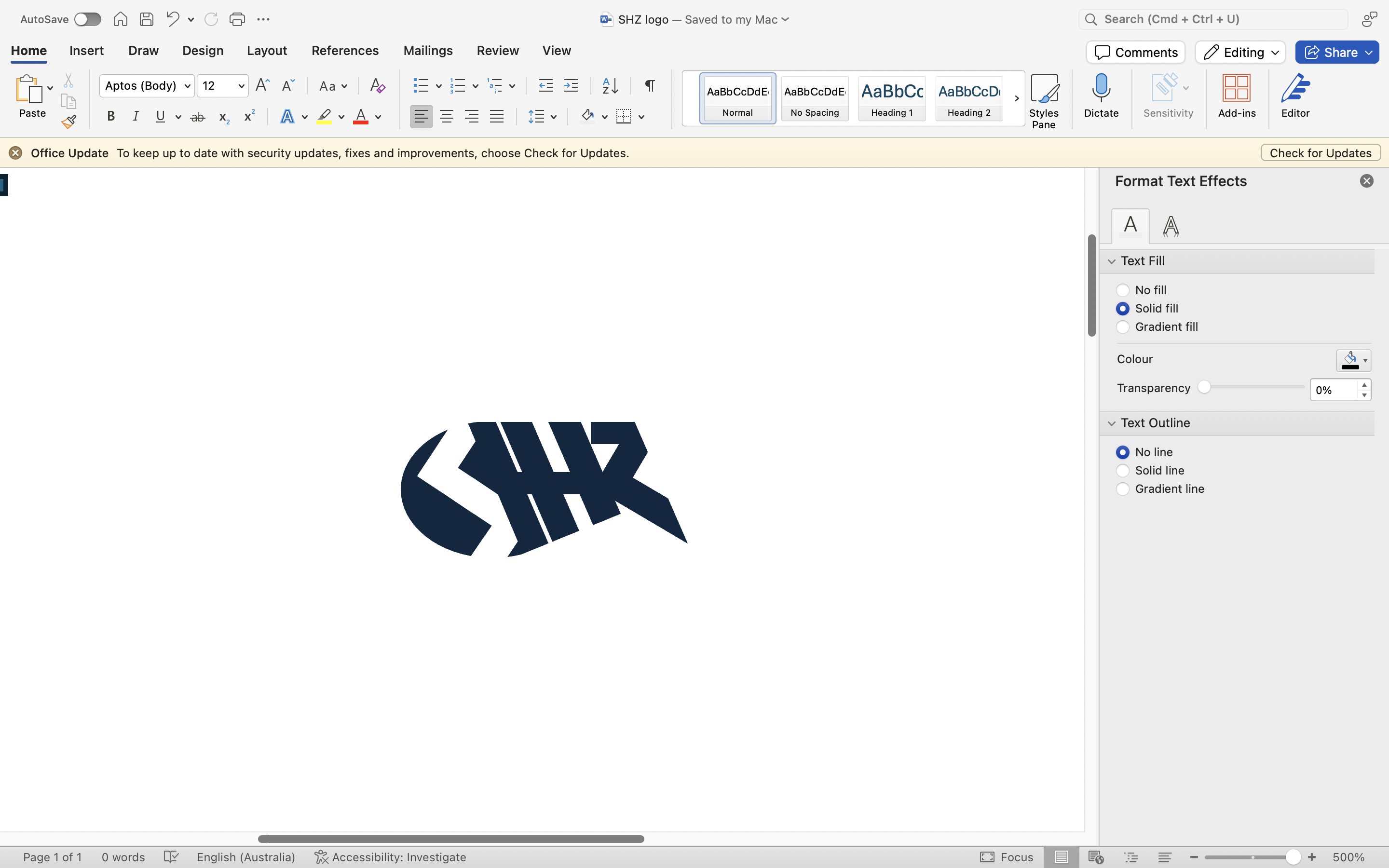Click the zoom slider handle
Image resolution: width=1389 pixels, height=868 pixels.
(1293, 857)
